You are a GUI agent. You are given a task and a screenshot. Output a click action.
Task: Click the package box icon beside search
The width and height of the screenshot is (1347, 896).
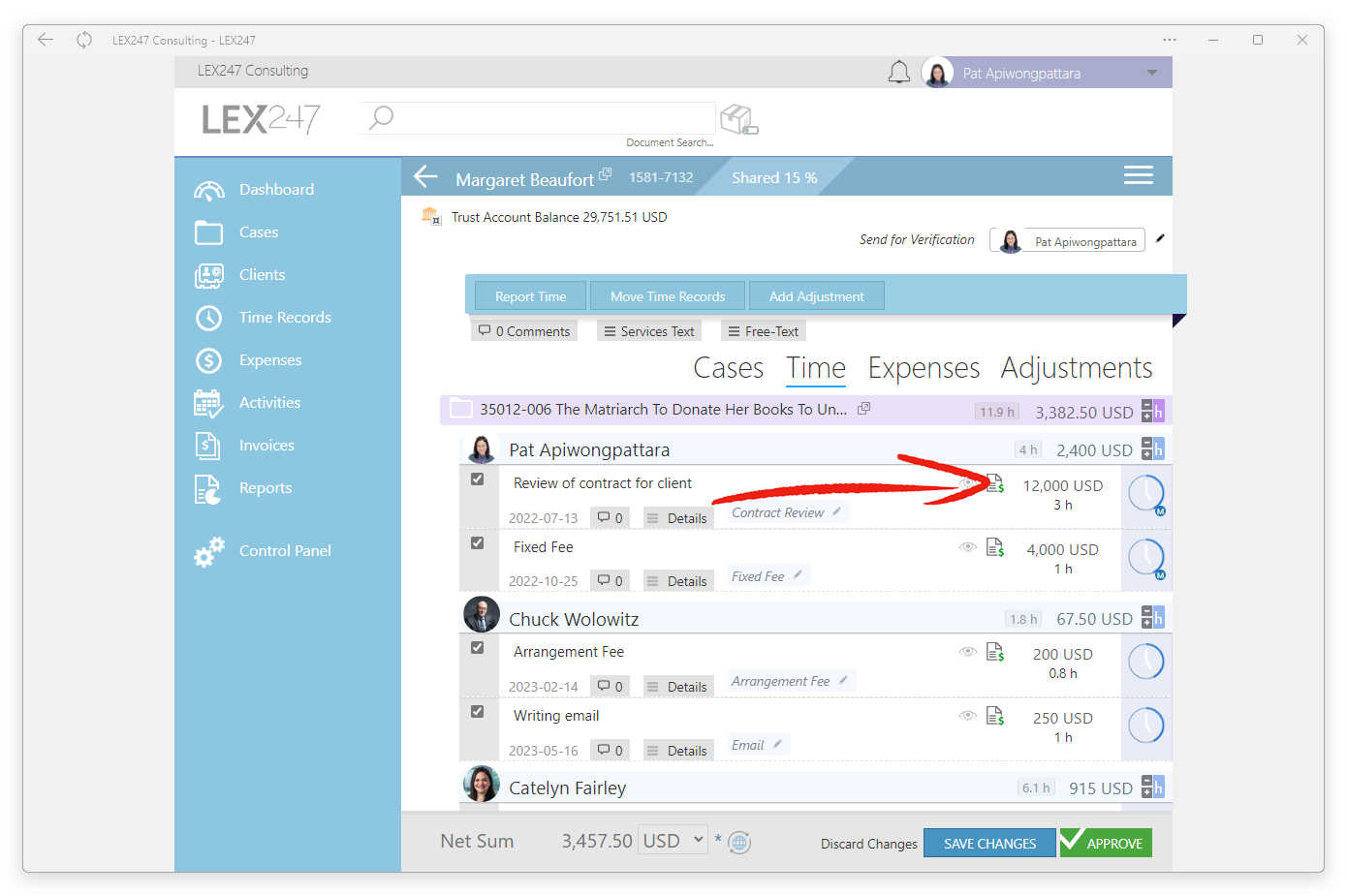(x=738, y=119)
